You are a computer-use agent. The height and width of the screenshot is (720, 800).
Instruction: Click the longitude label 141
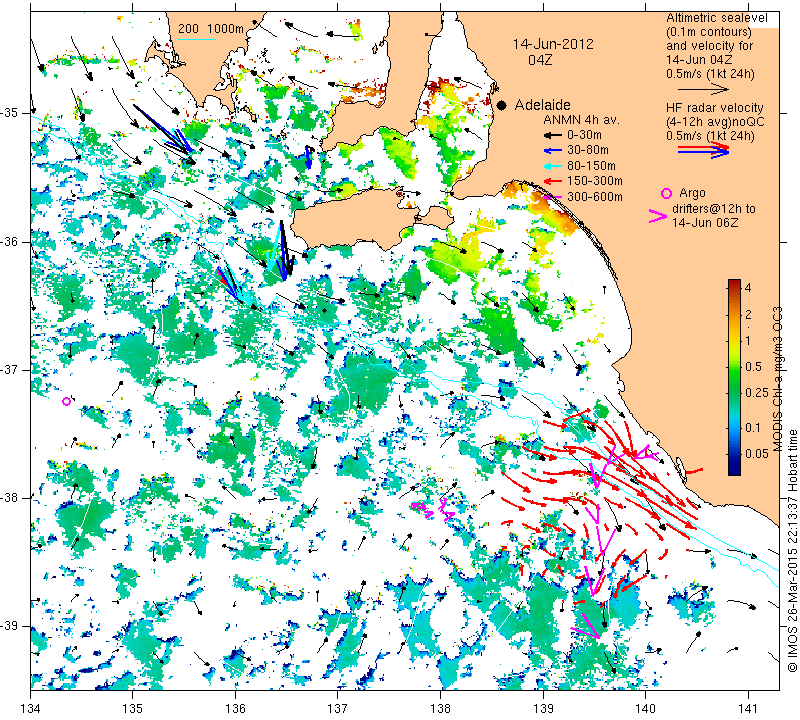(748, 709)
